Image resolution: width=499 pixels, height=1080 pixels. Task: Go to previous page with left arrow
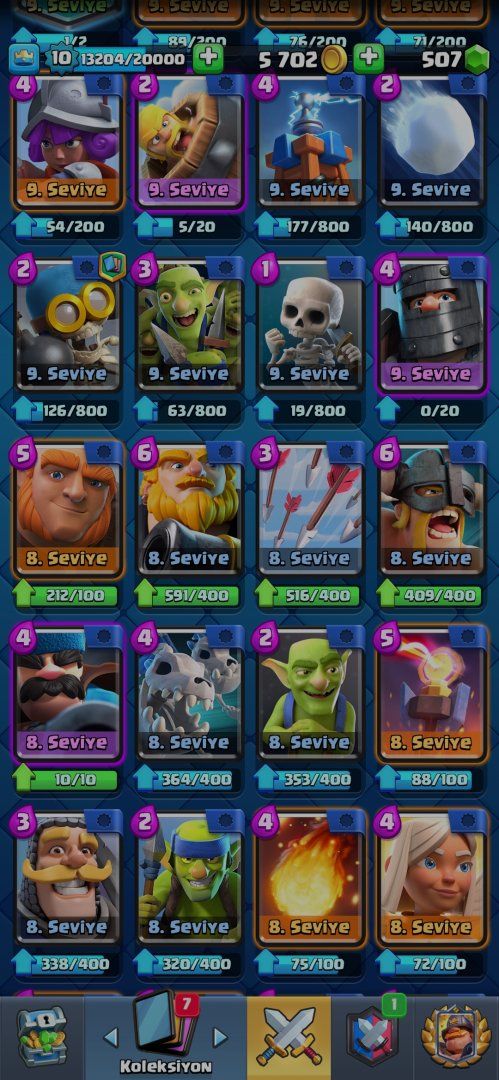(110, 1037)
